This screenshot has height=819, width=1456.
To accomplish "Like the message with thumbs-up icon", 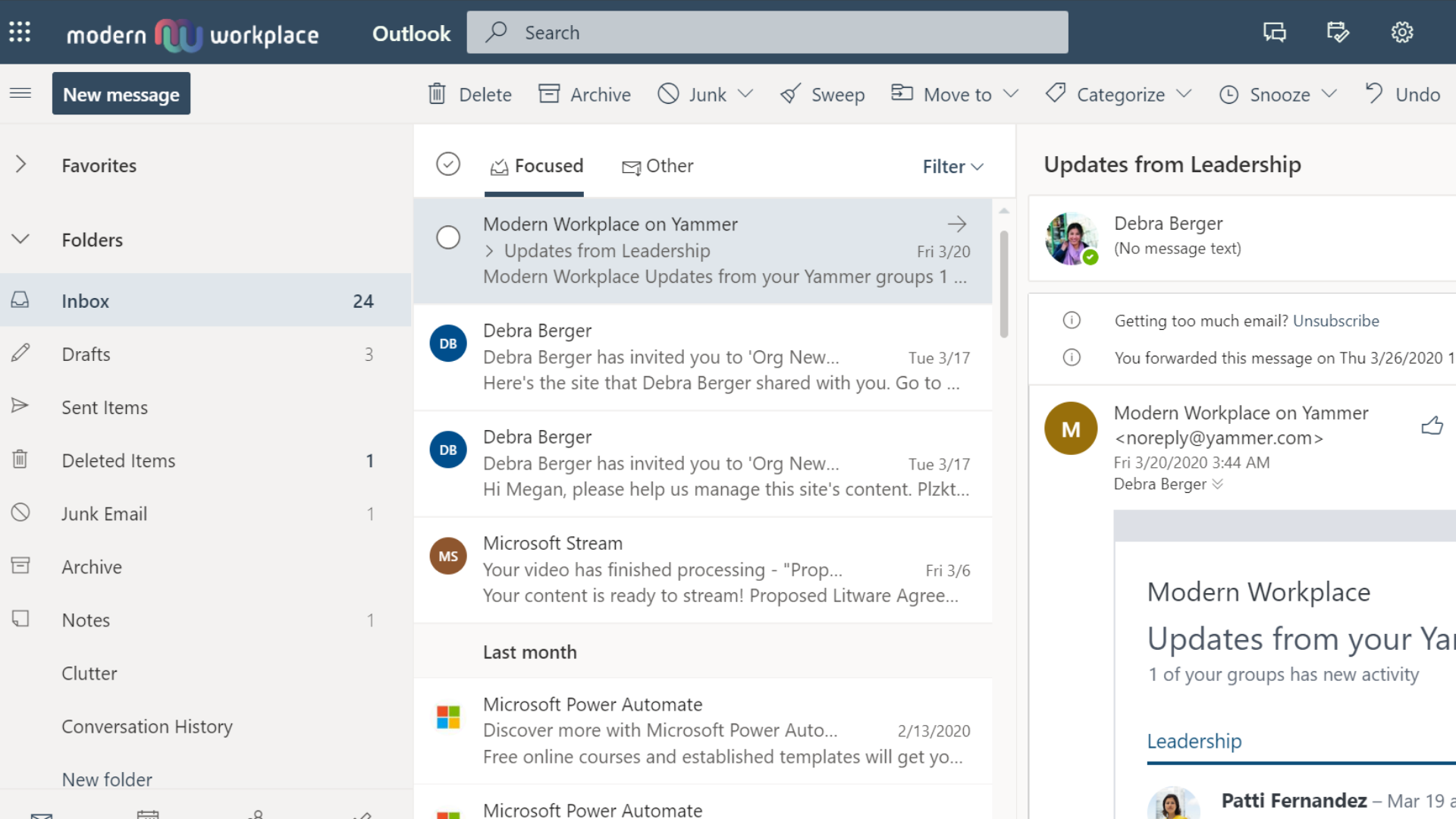I will pyautogui.click(x=1432, y=425).
